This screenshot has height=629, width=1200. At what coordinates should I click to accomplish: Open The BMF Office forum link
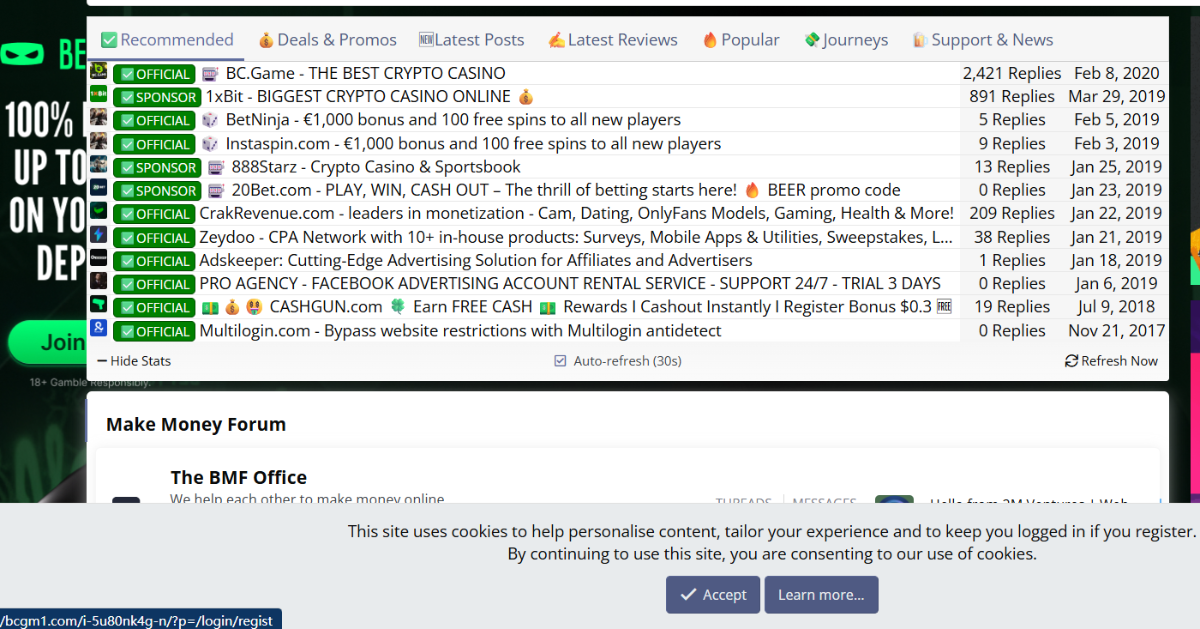click(238, 477)
